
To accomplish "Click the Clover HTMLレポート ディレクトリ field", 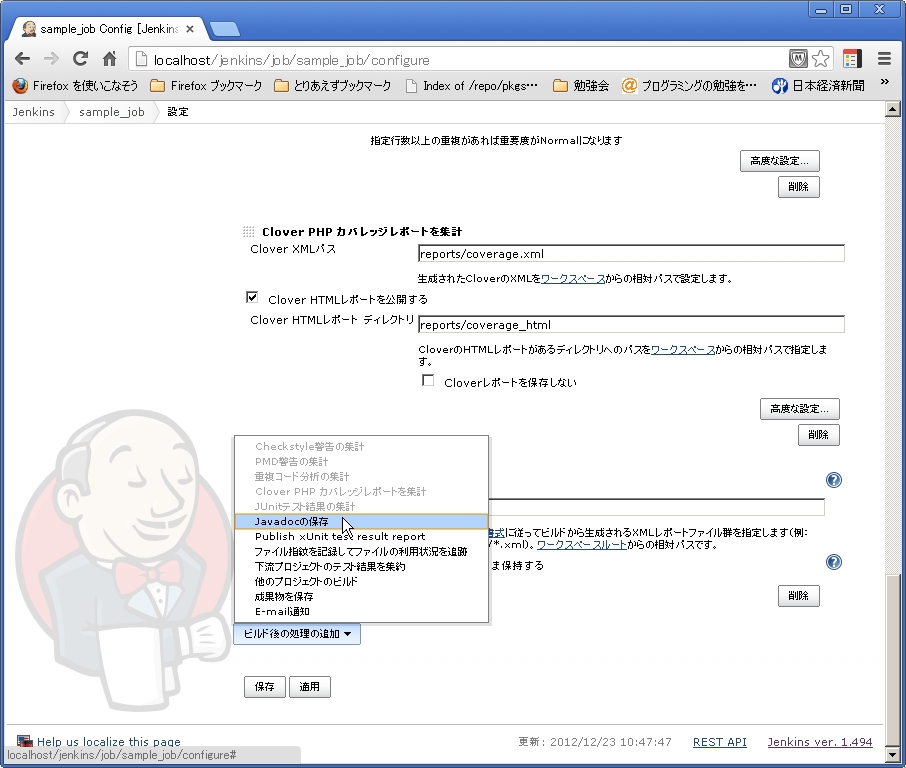I will (x=631, y=325).
